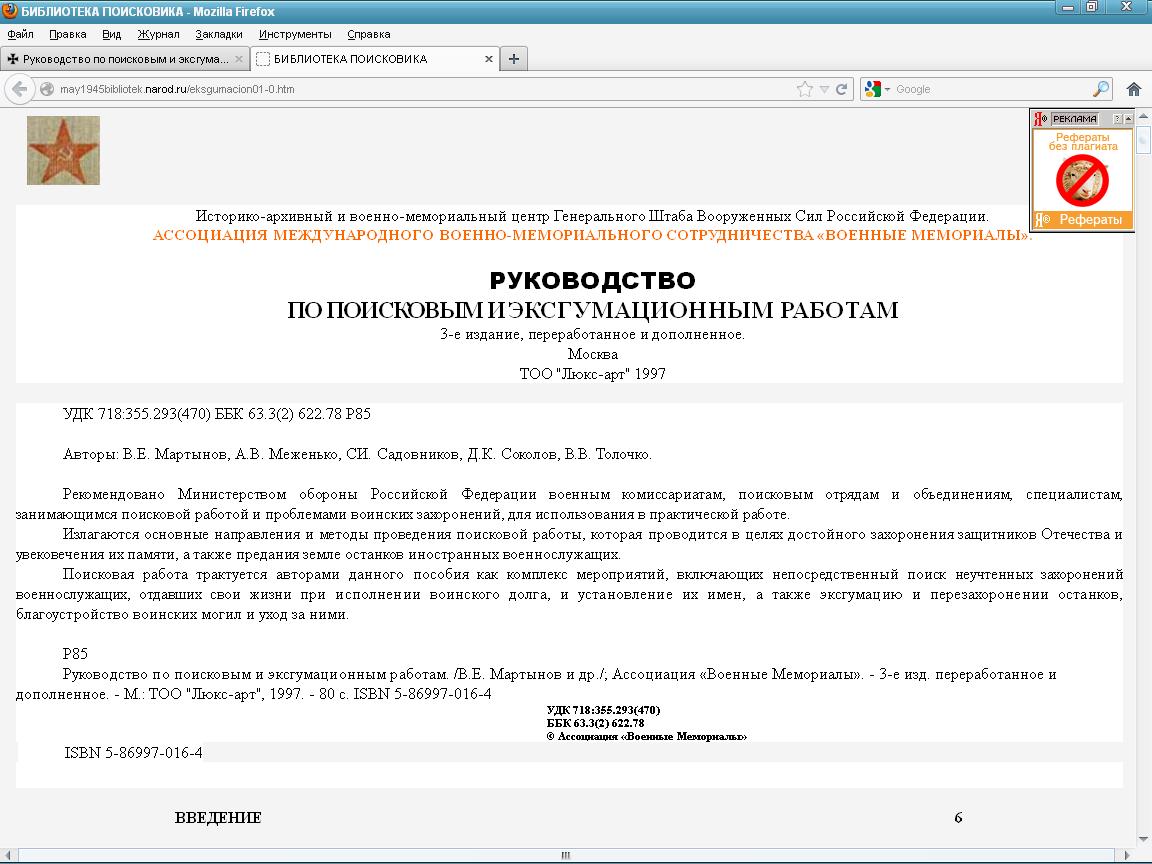The image size is (1152, 864).
Task: Click the Рефераты без плагиата ad banner
Action: (x=1083, y=170)
